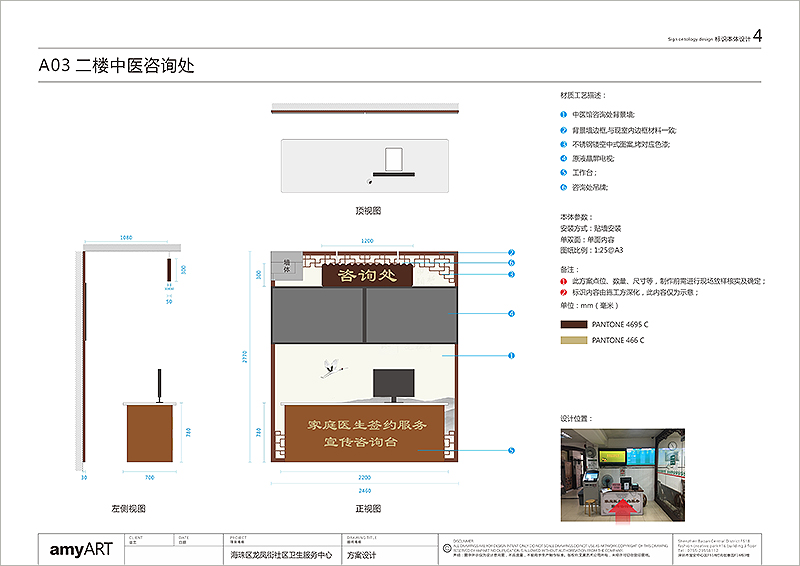This screenshot has width=800, height=566.
Task: Click red note marker 1 under 备注
Action: [563, 281]
